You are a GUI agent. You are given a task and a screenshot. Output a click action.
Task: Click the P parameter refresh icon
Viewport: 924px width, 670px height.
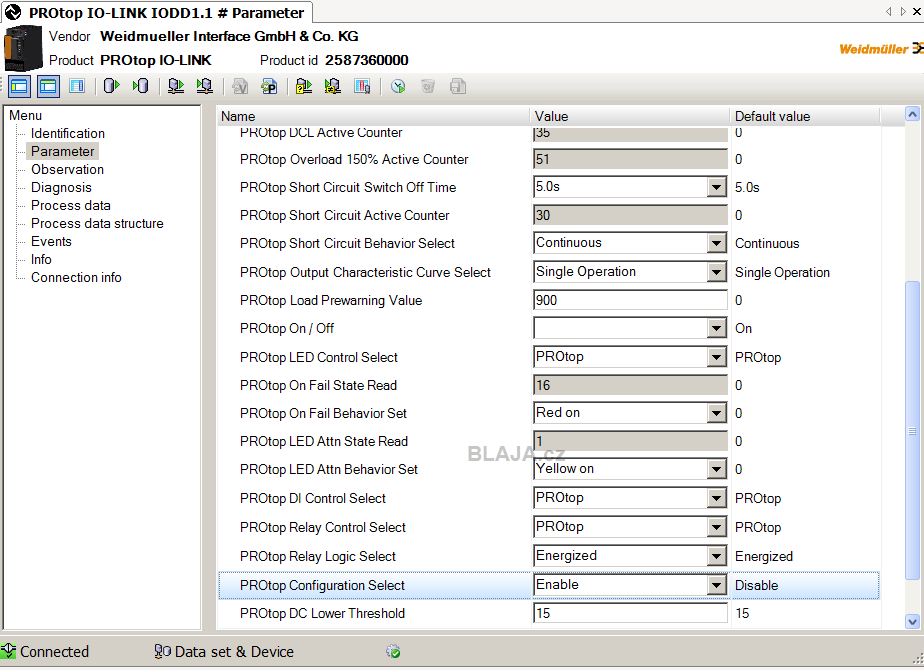[x=269, y=87]
